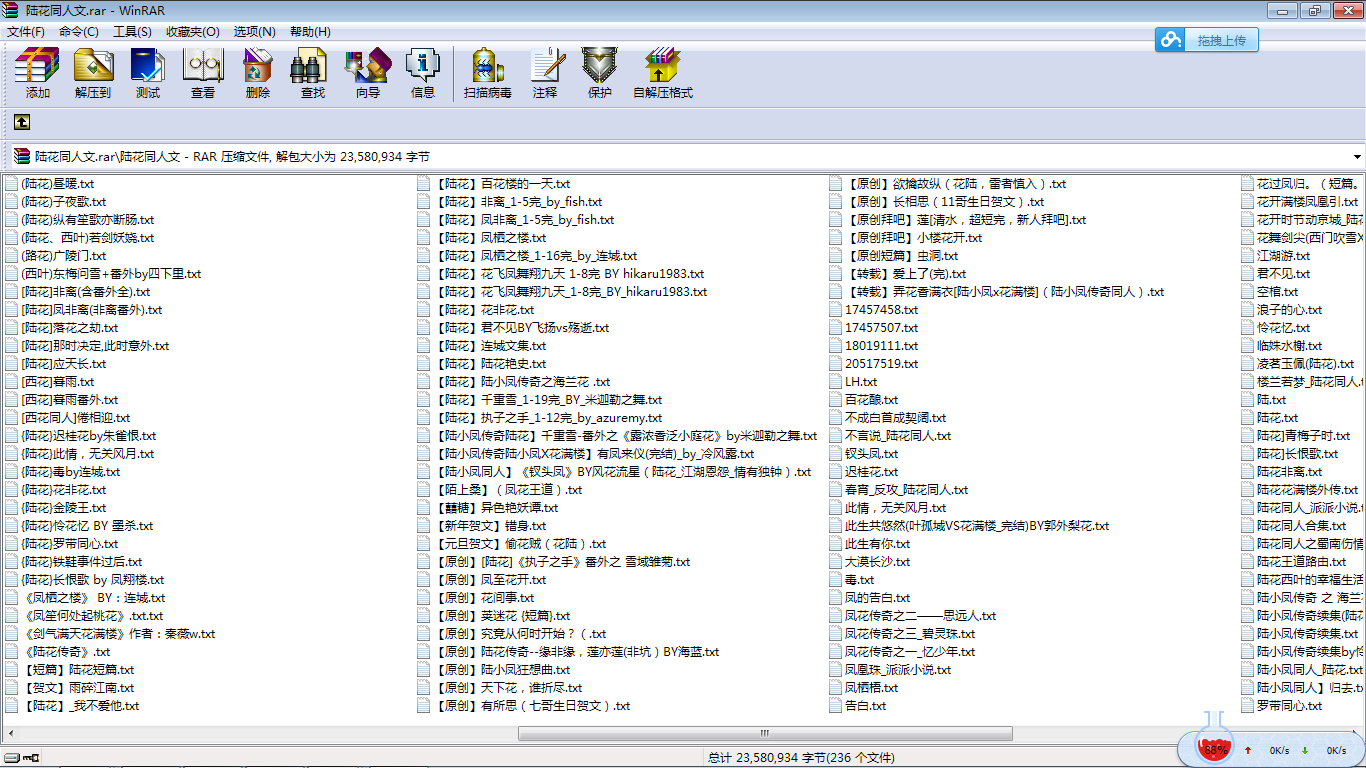Image resolution: width=1366 pixels, height=768 pixels.
Task: Add archive 注释 (Comment)
Action: tap(545, 73)
